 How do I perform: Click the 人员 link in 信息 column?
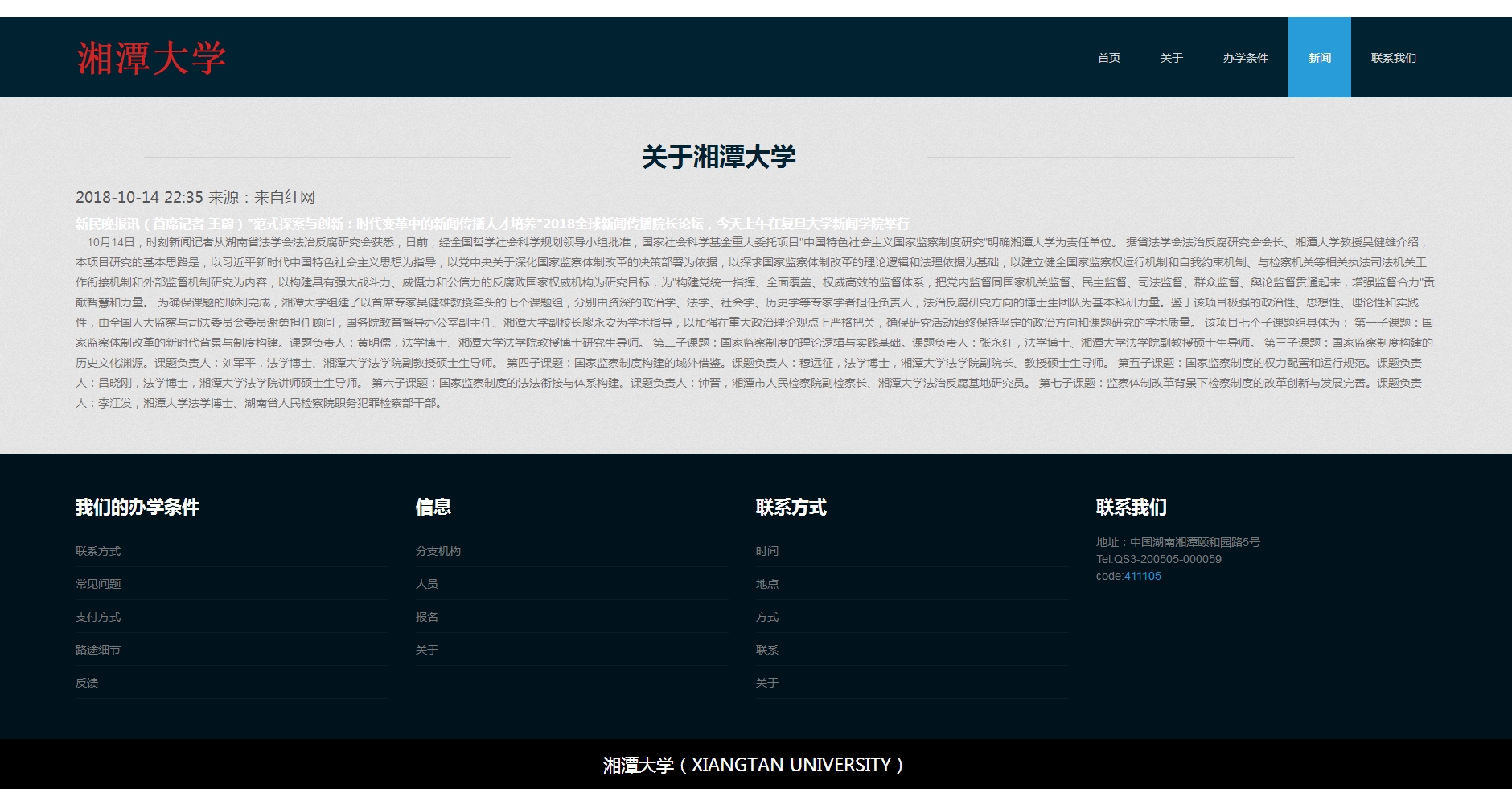(427, 584)
